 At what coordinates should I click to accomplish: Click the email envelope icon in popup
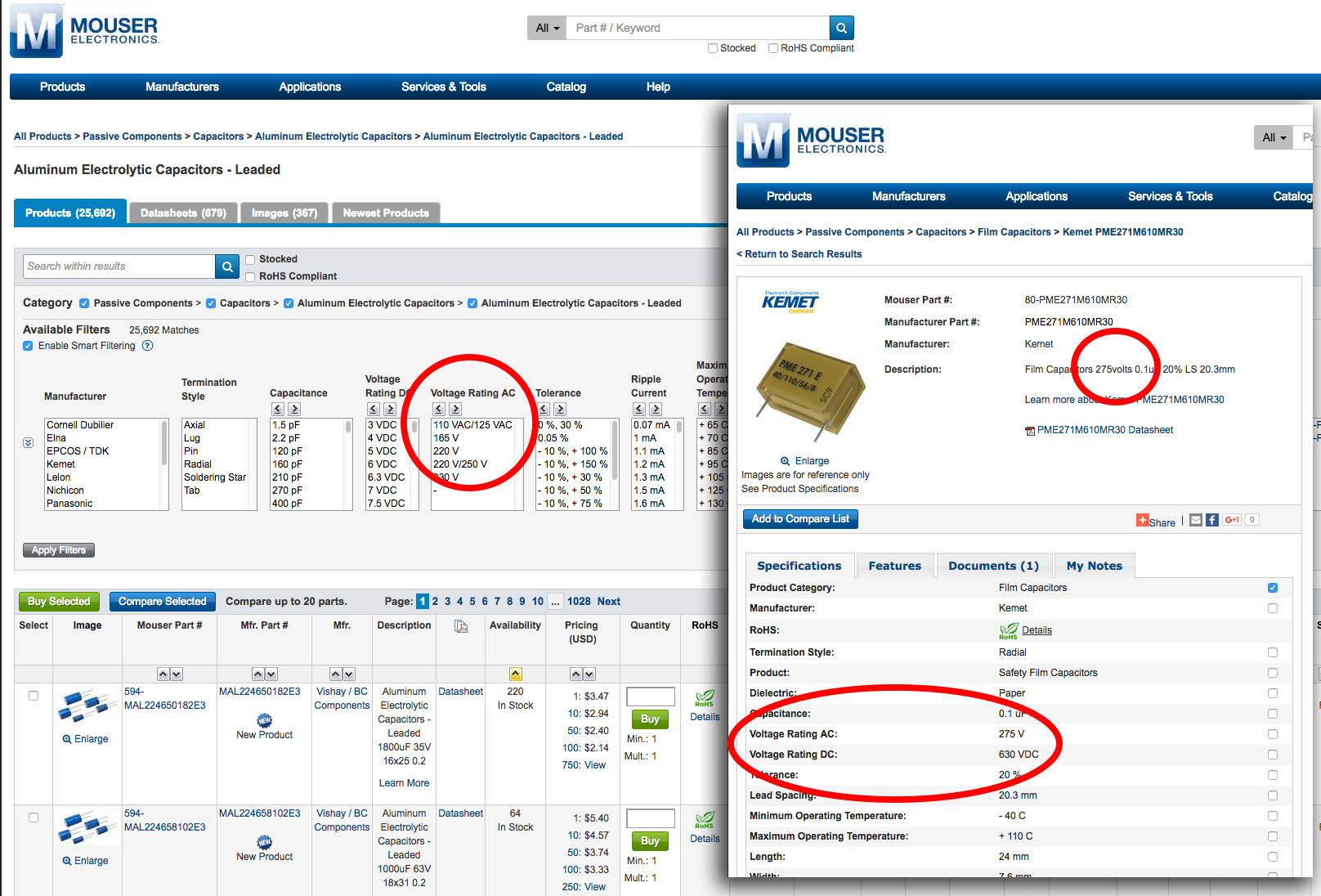pyautogui.click(x=1196, y=520)
